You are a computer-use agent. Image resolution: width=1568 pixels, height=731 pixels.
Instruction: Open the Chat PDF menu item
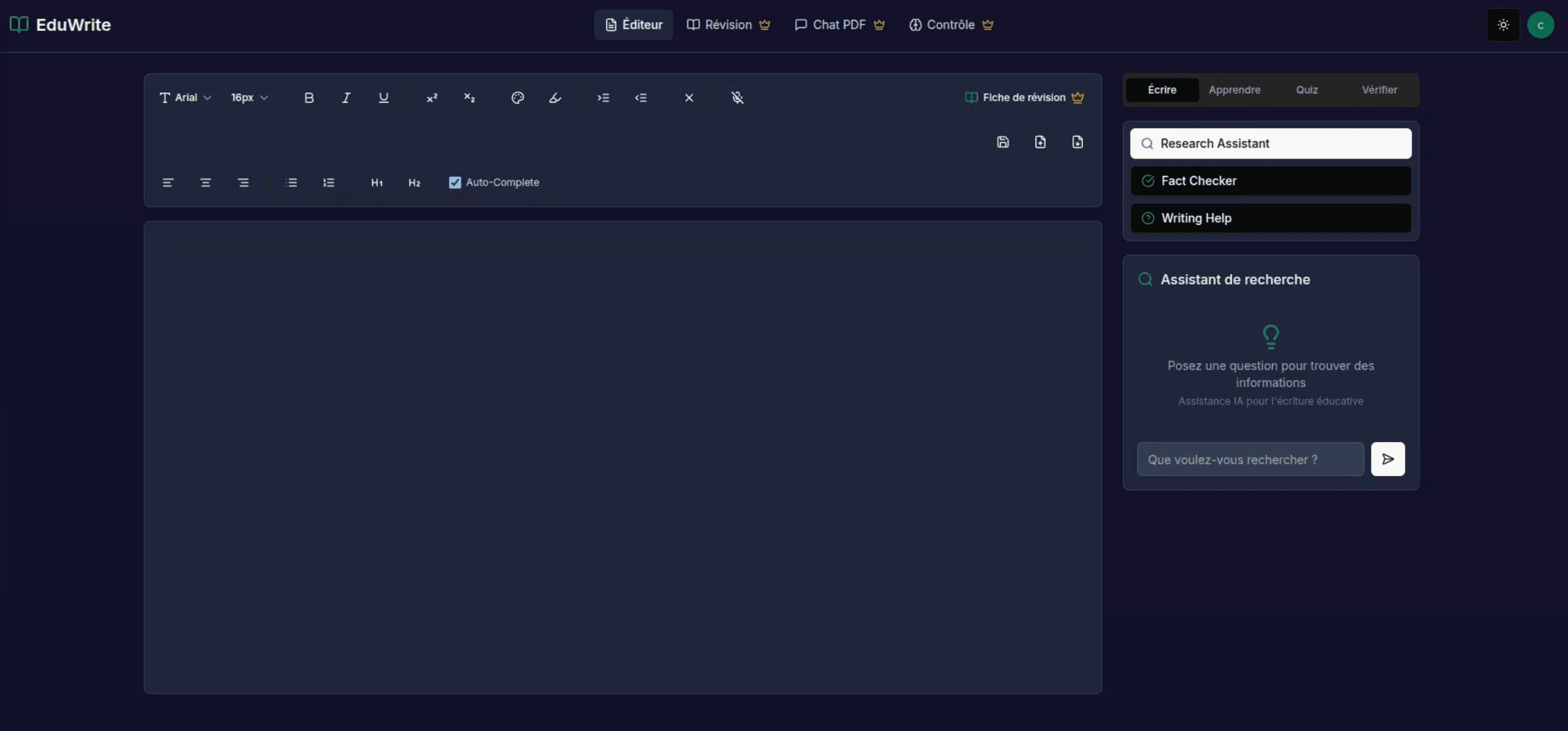tap(839, 25)
